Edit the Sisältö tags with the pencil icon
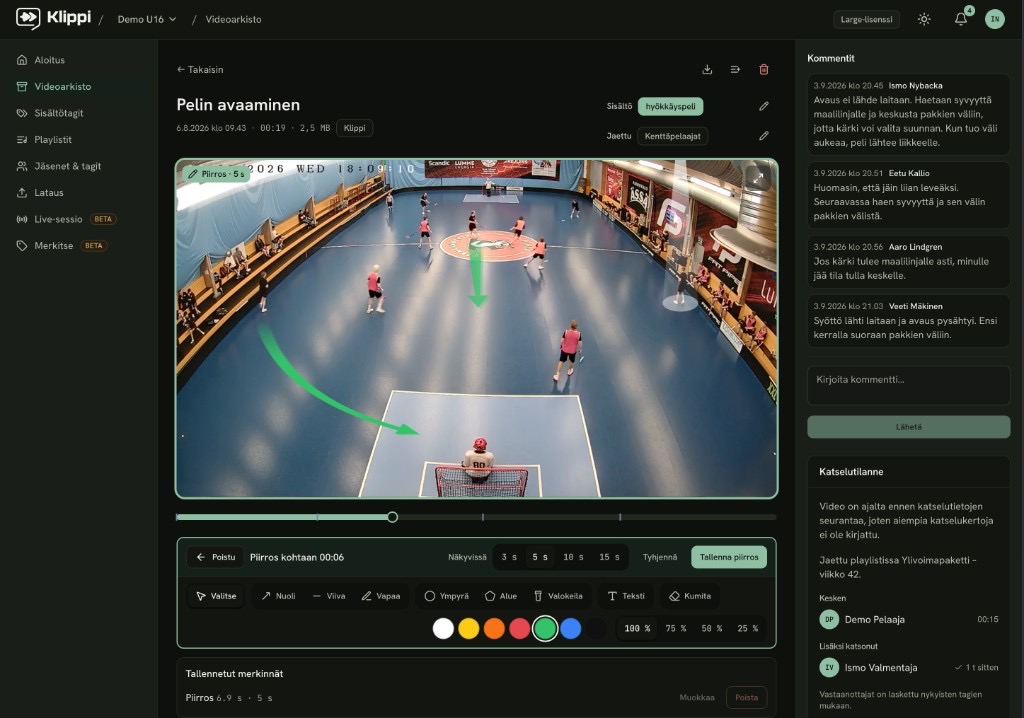The height and width of the screenshot is (718, 1024). click(x=763, y=106)
